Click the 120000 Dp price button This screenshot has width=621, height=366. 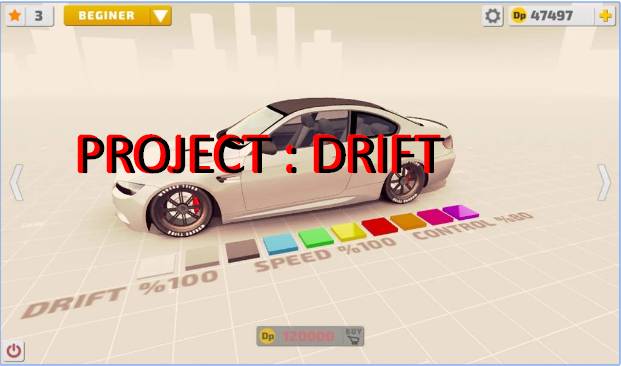(310, 336)
